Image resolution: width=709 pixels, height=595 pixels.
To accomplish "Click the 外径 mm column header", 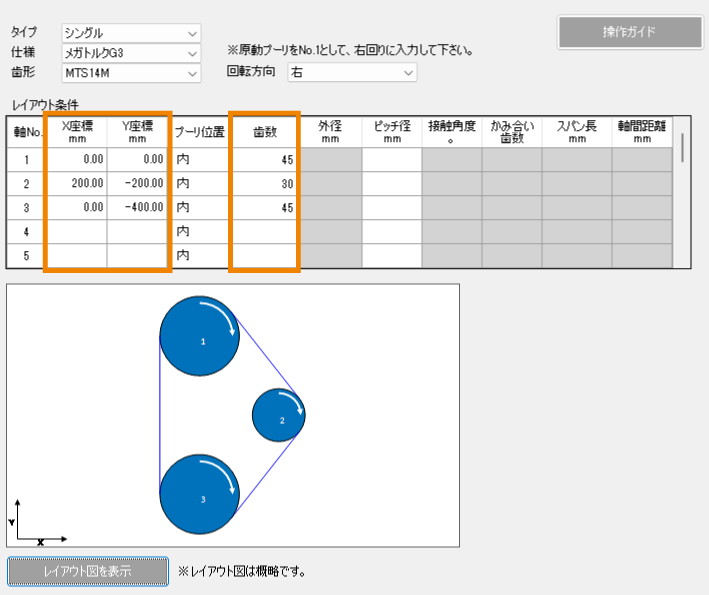I will pos(331,132).
